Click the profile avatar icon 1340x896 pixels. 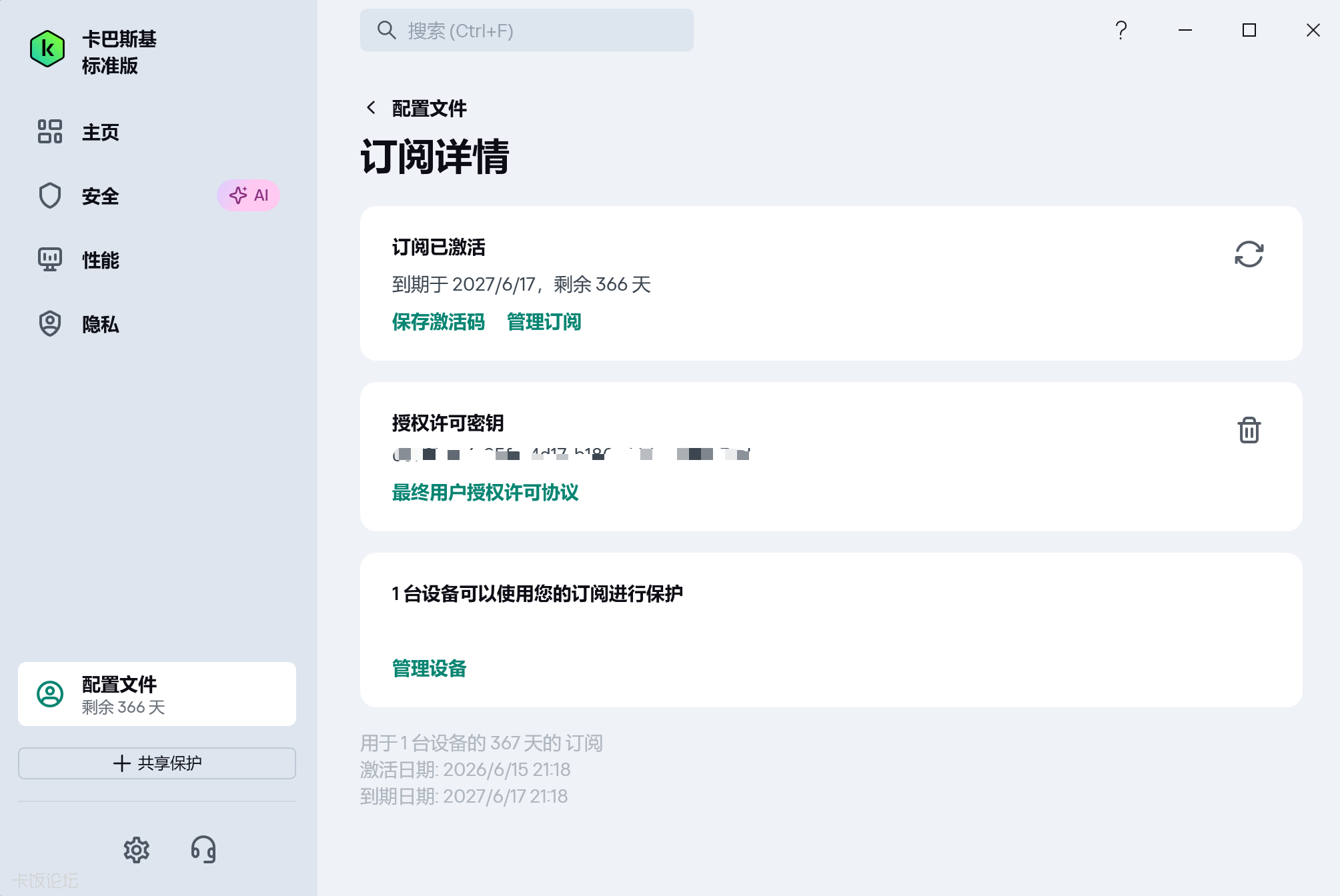pos(50,694)
